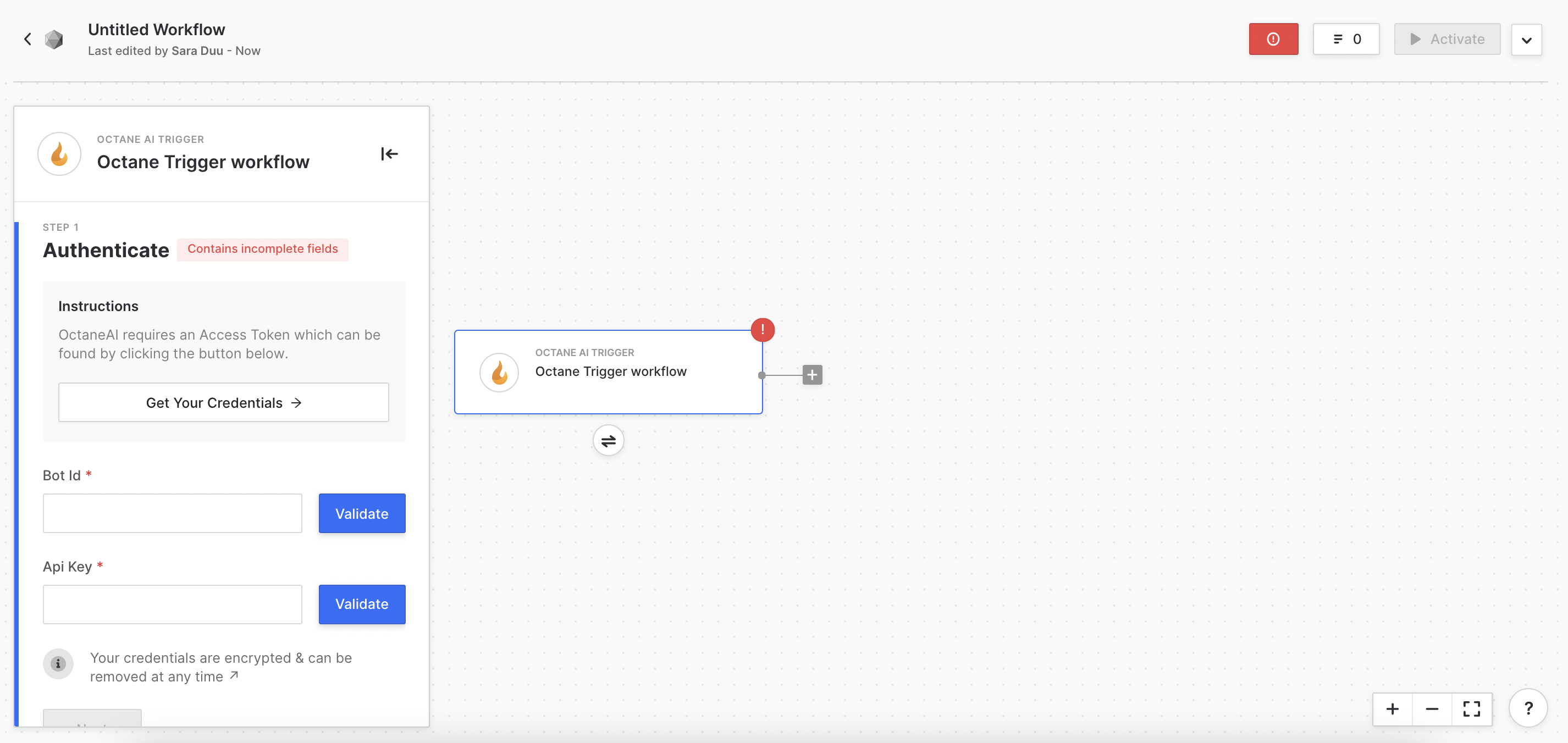
Task: Click Get Your Credentials button
Action: point(223,402)
